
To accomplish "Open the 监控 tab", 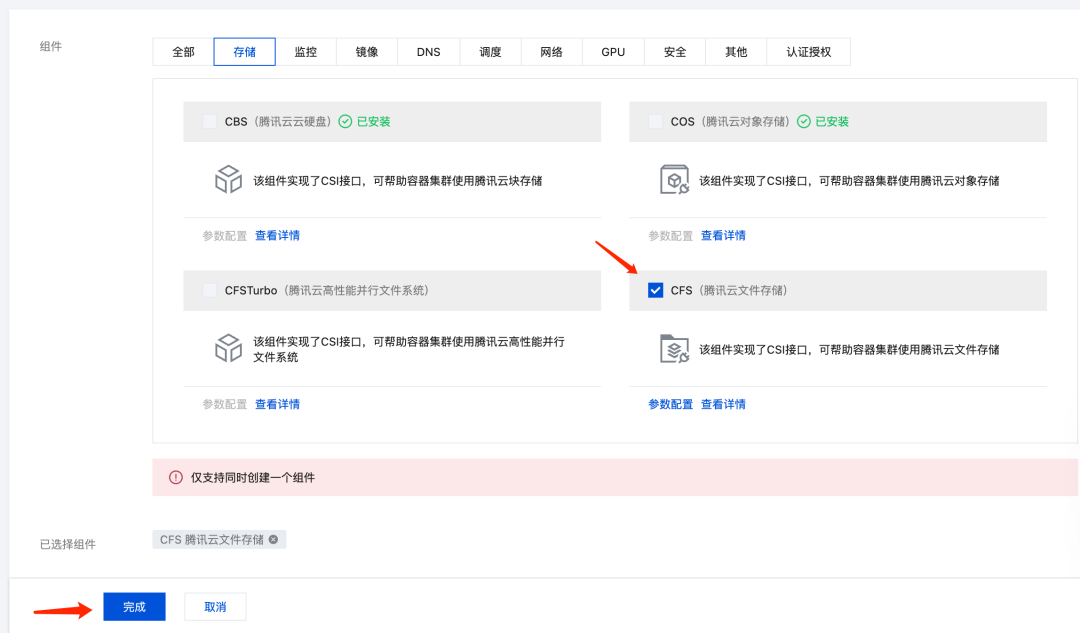I will click(306, 52).
